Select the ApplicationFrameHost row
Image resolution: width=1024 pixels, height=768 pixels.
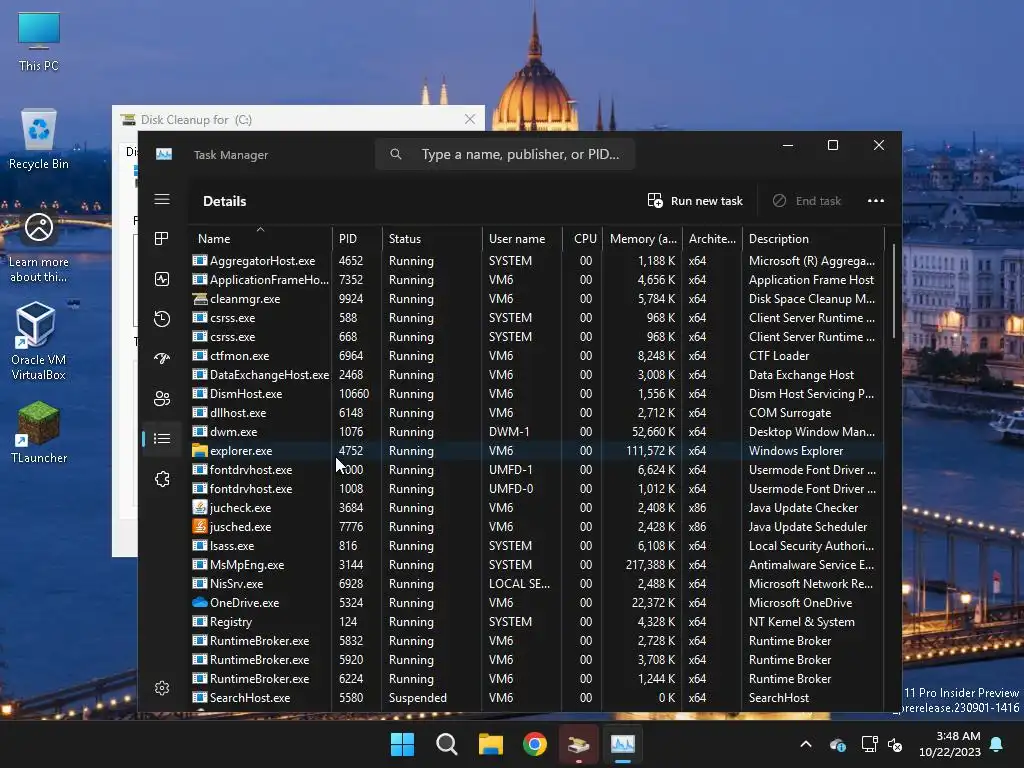[x=537, y=280]
